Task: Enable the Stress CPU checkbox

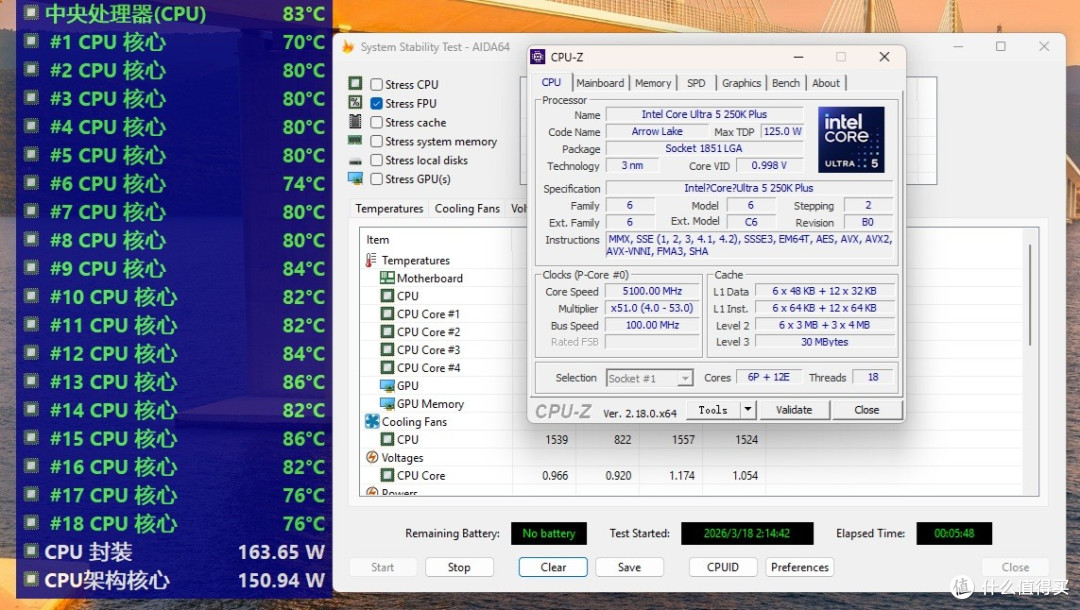Action: 376,84
